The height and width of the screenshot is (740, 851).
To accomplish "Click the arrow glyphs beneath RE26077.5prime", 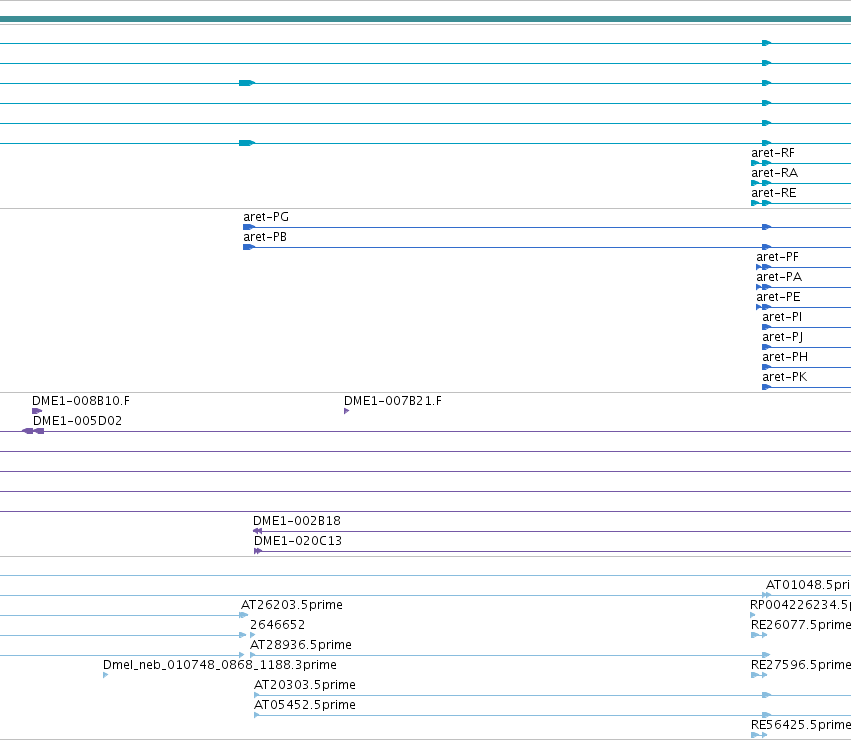I will click(759, 635).
